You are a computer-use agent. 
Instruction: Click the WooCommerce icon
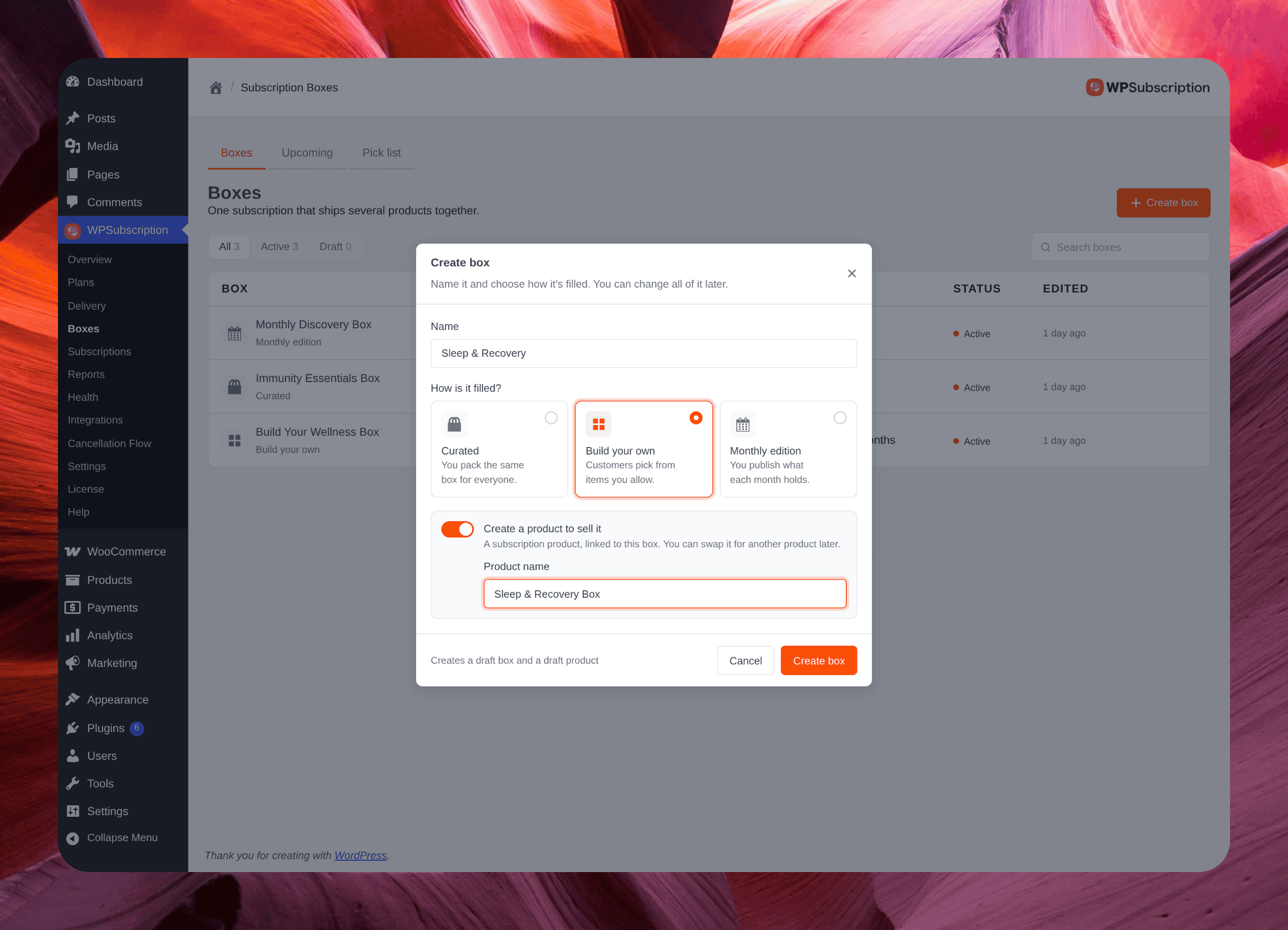click(72, 551)
